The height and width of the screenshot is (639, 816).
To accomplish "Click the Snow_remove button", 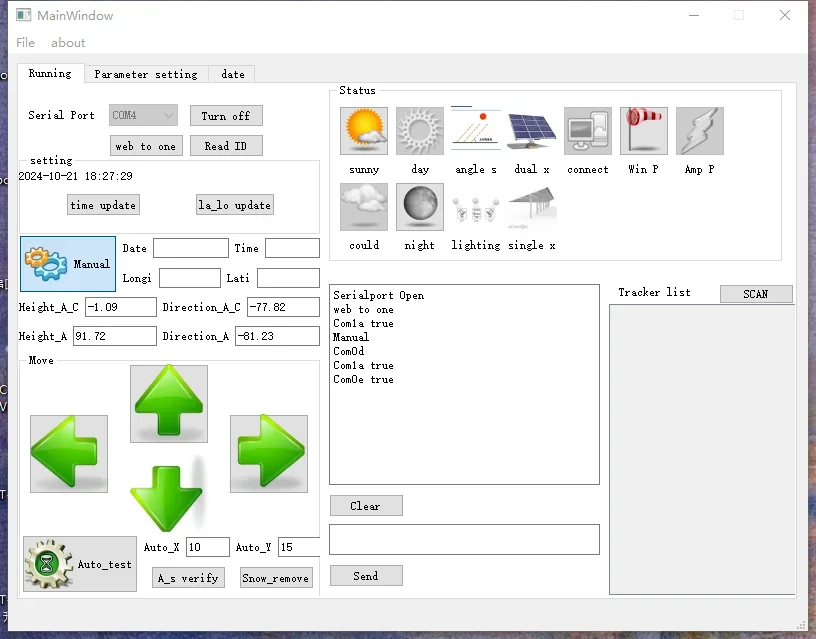I will 276,578.
